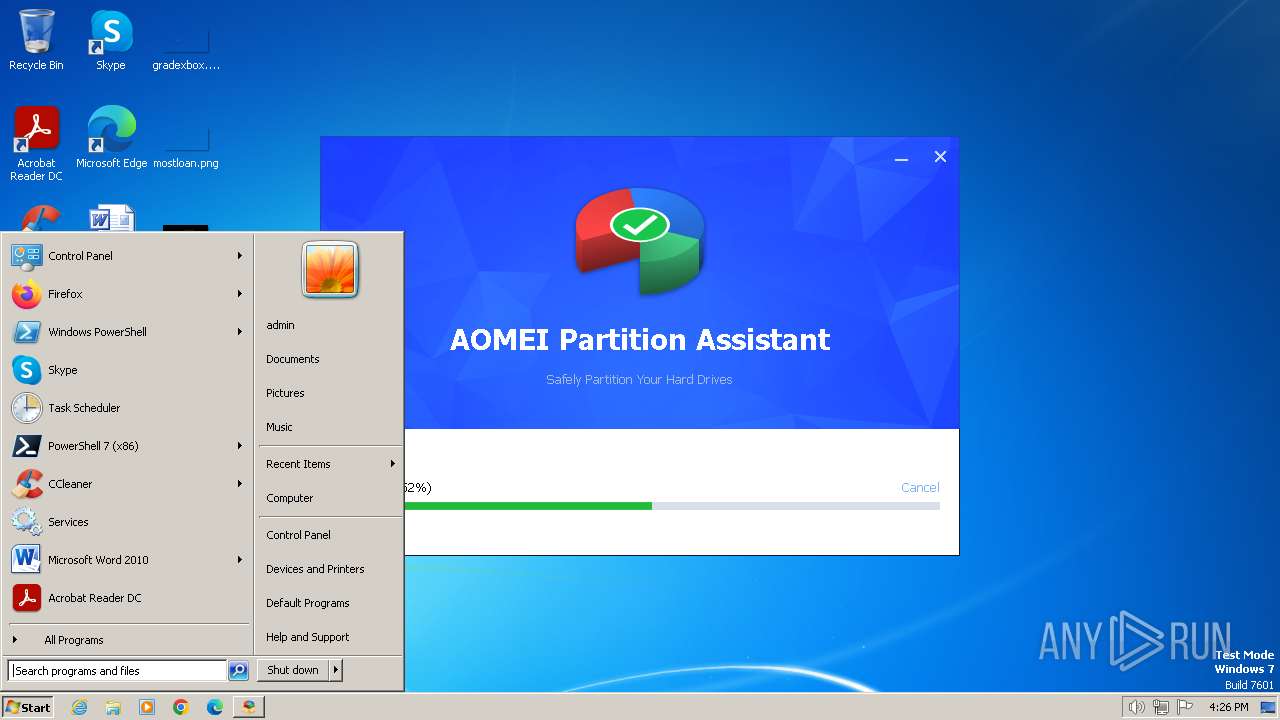Open Chrome from taskbar

[181, 707]
